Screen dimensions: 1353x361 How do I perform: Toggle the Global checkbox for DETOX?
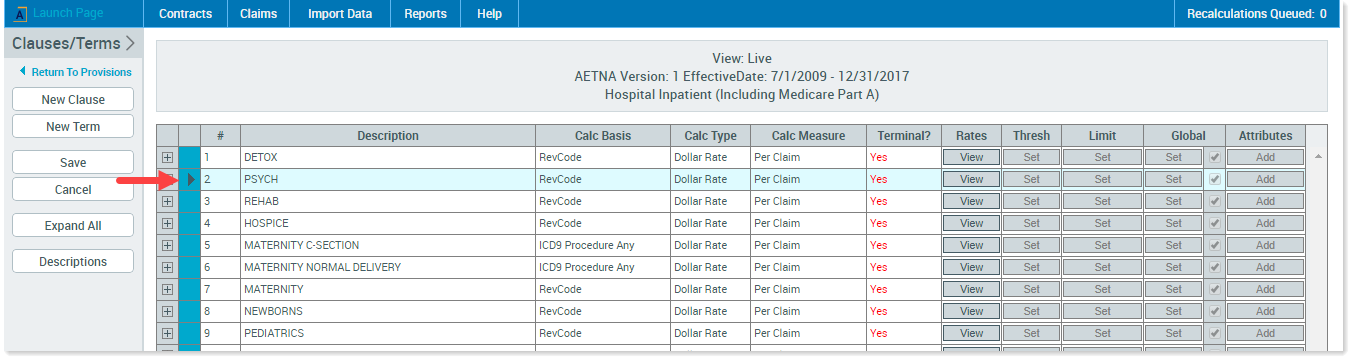(1214, 157)
